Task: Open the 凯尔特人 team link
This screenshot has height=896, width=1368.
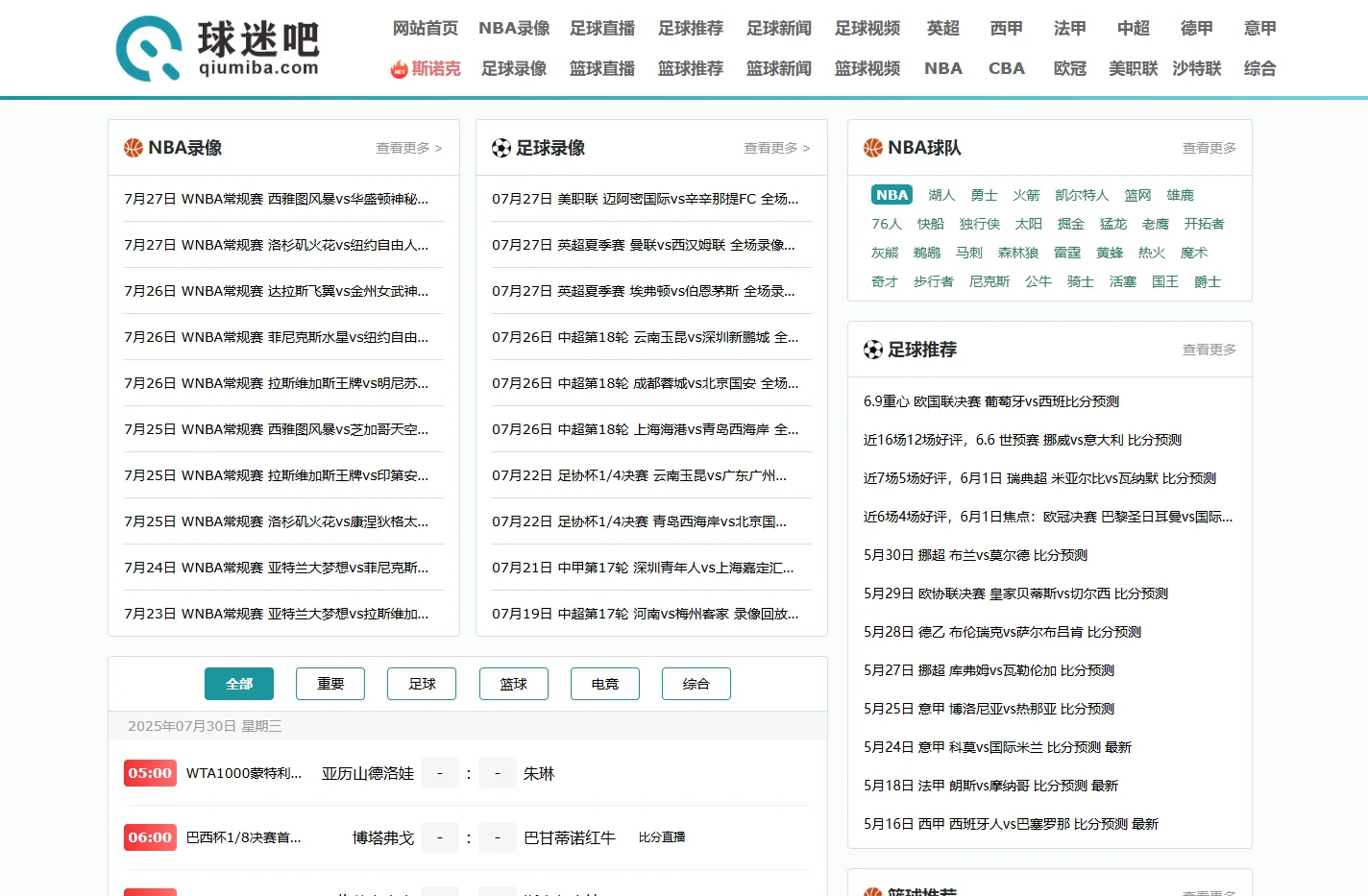Action: point(1083,195)
